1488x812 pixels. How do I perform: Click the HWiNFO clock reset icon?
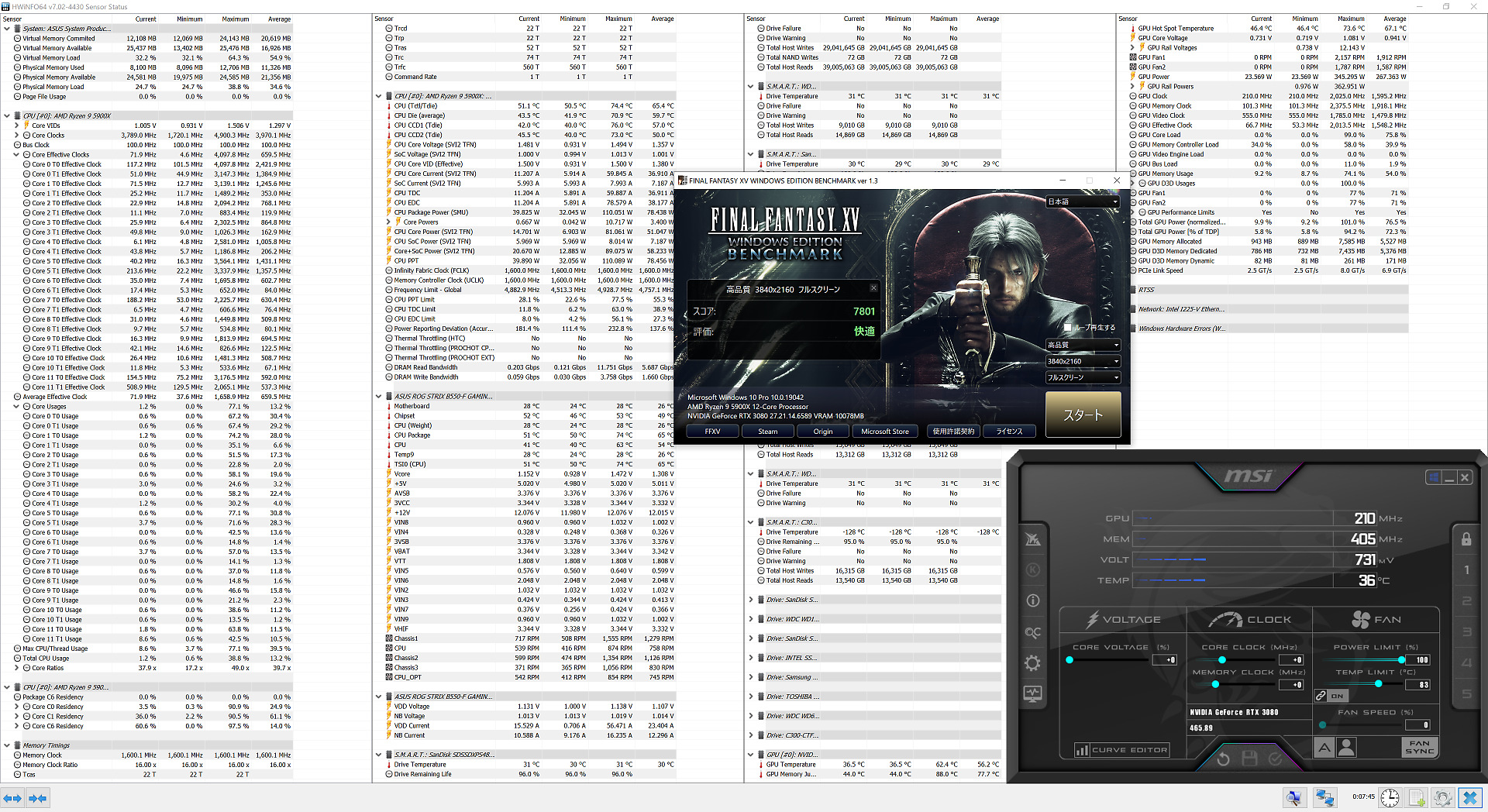(x=1390, y=797)
